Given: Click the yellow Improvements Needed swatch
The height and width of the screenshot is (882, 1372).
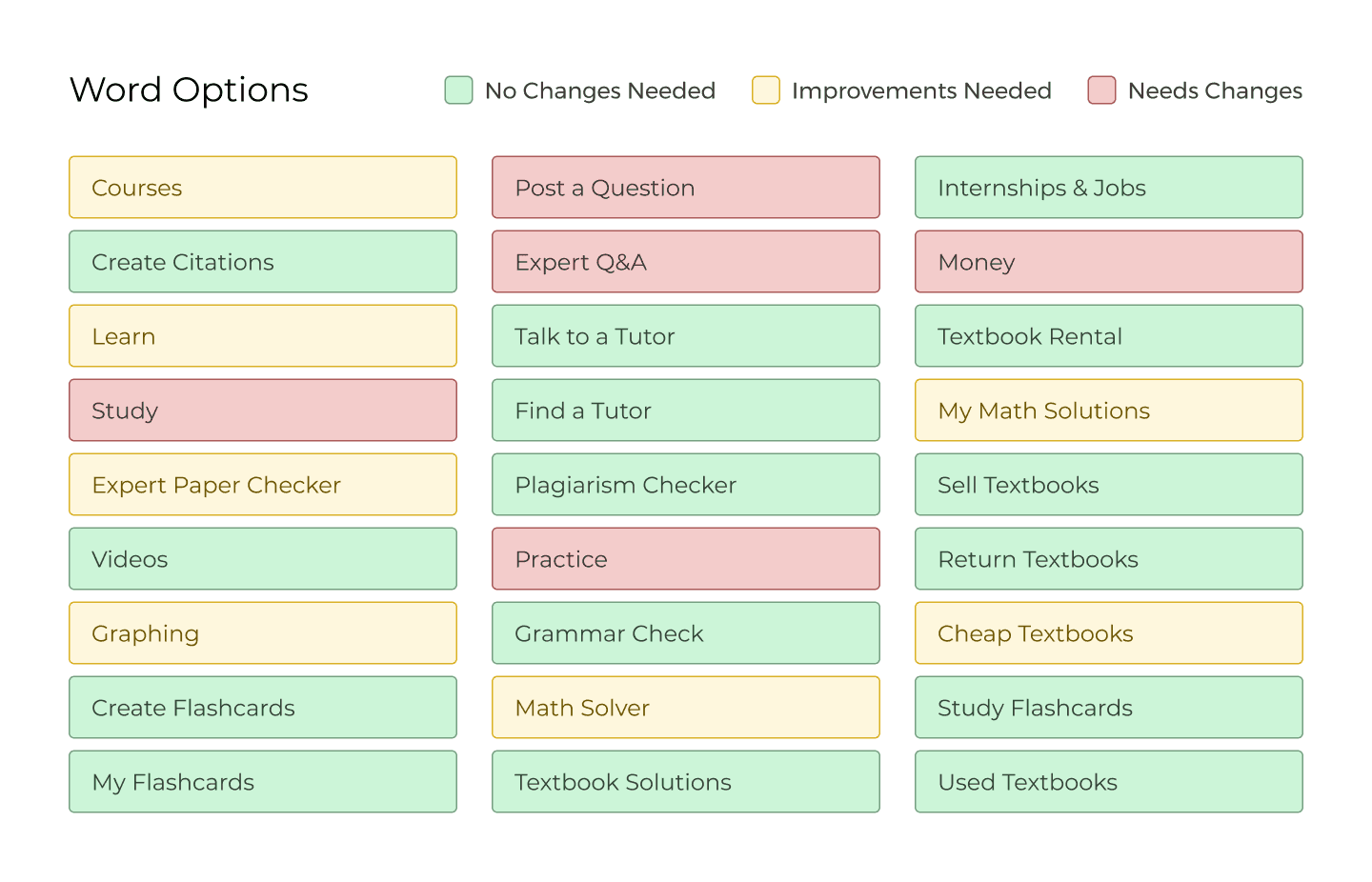Looking at the screenshot, I should click(x=766, y=90).
